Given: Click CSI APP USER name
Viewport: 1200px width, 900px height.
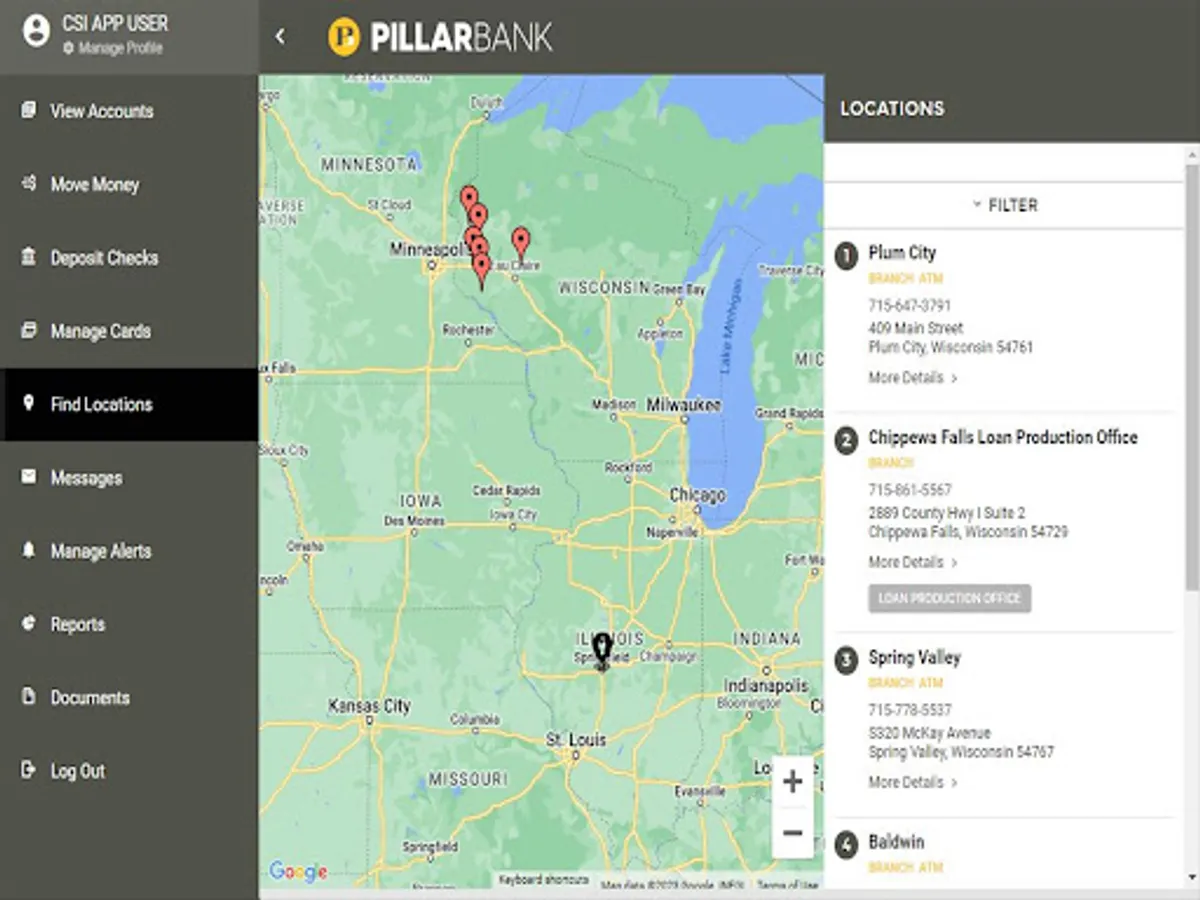Looking at the screenshot, I should pyautogui.click(x=115, y=23).
